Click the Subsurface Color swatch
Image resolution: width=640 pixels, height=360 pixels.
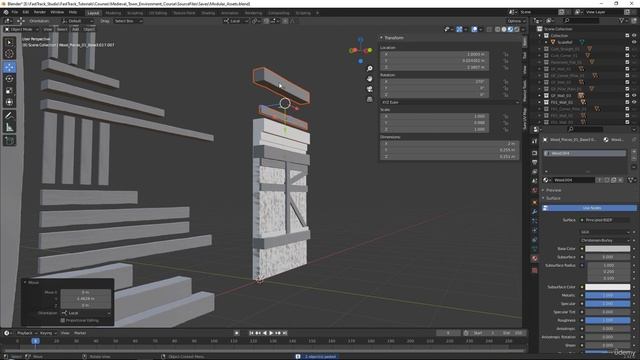(x=607, y=287)
